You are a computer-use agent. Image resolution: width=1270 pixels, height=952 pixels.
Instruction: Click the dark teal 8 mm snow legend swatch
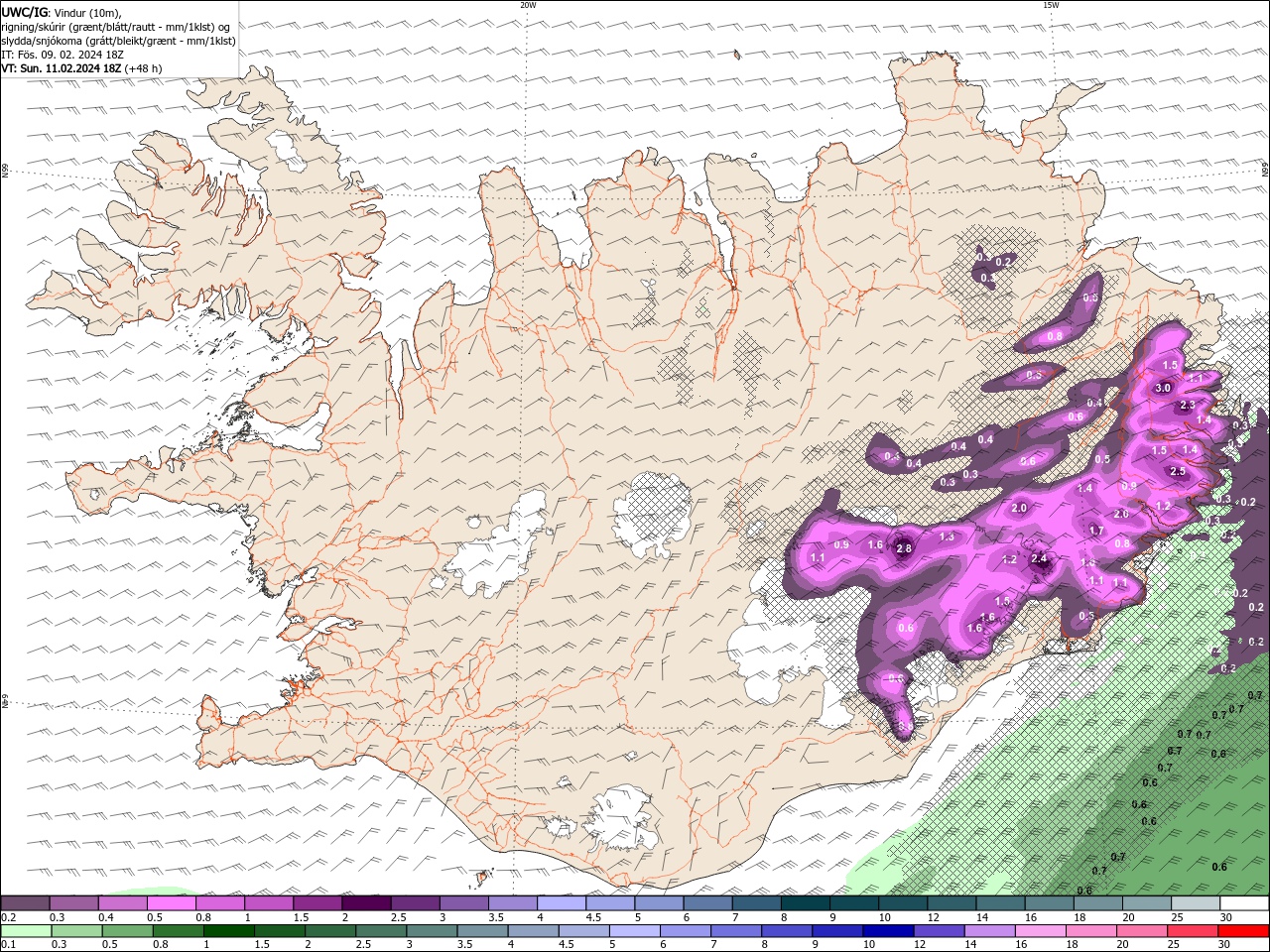(x=805, y=903)
